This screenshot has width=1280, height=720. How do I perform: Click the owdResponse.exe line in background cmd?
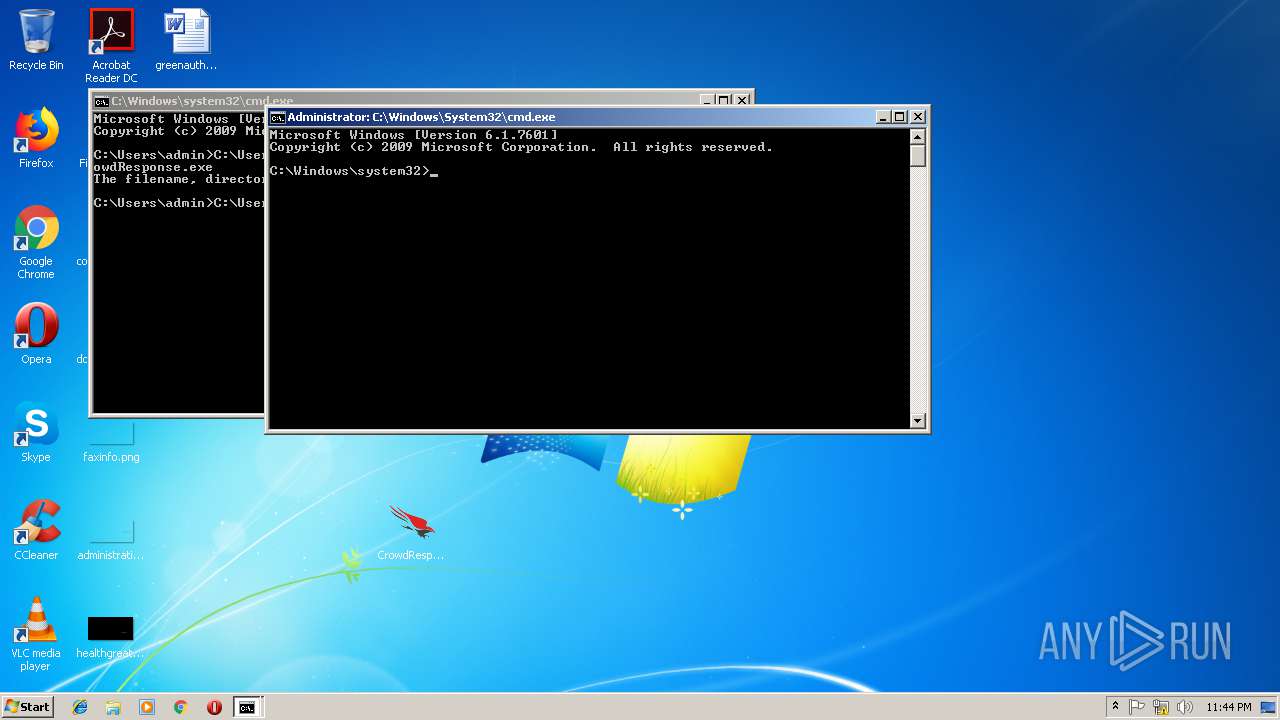(153, 167)
